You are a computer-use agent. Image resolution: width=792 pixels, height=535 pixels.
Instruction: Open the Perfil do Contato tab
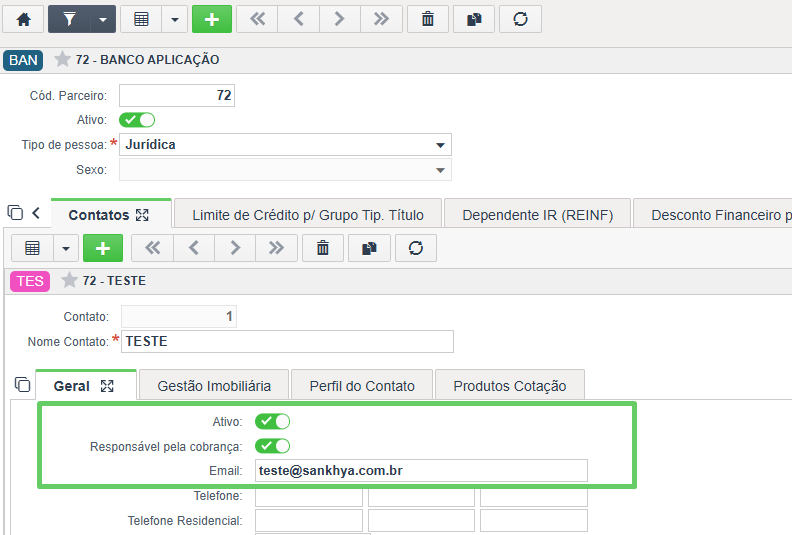click(x=362, y=386)
